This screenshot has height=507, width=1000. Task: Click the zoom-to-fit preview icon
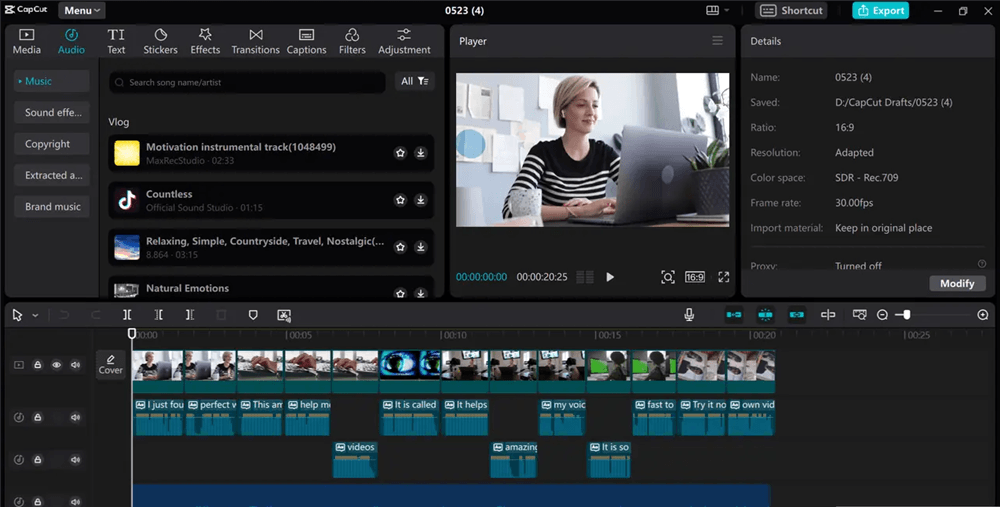(x=668, y=277)
